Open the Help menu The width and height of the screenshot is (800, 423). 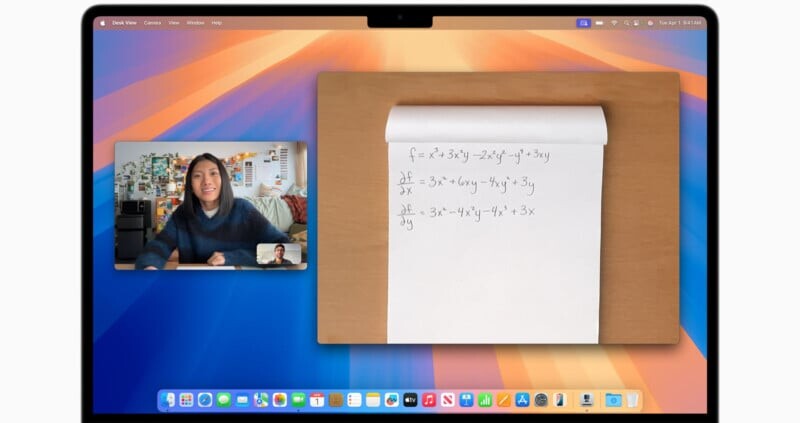217,22
